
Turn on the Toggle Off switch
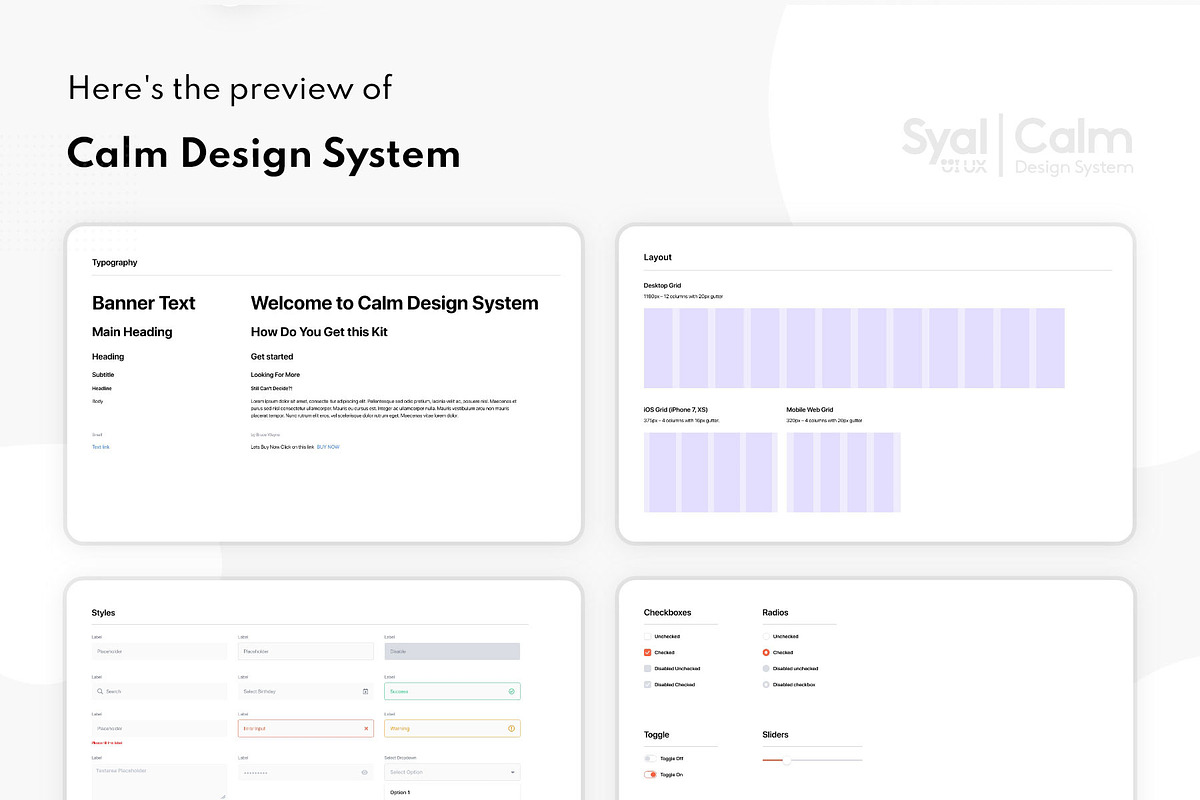coord(650,758)
